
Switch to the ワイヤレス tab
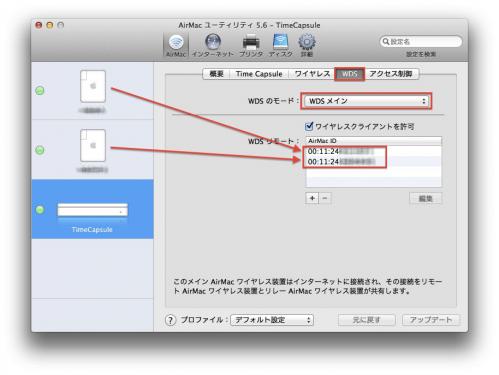pyautogui.click(x=312, y=74)
